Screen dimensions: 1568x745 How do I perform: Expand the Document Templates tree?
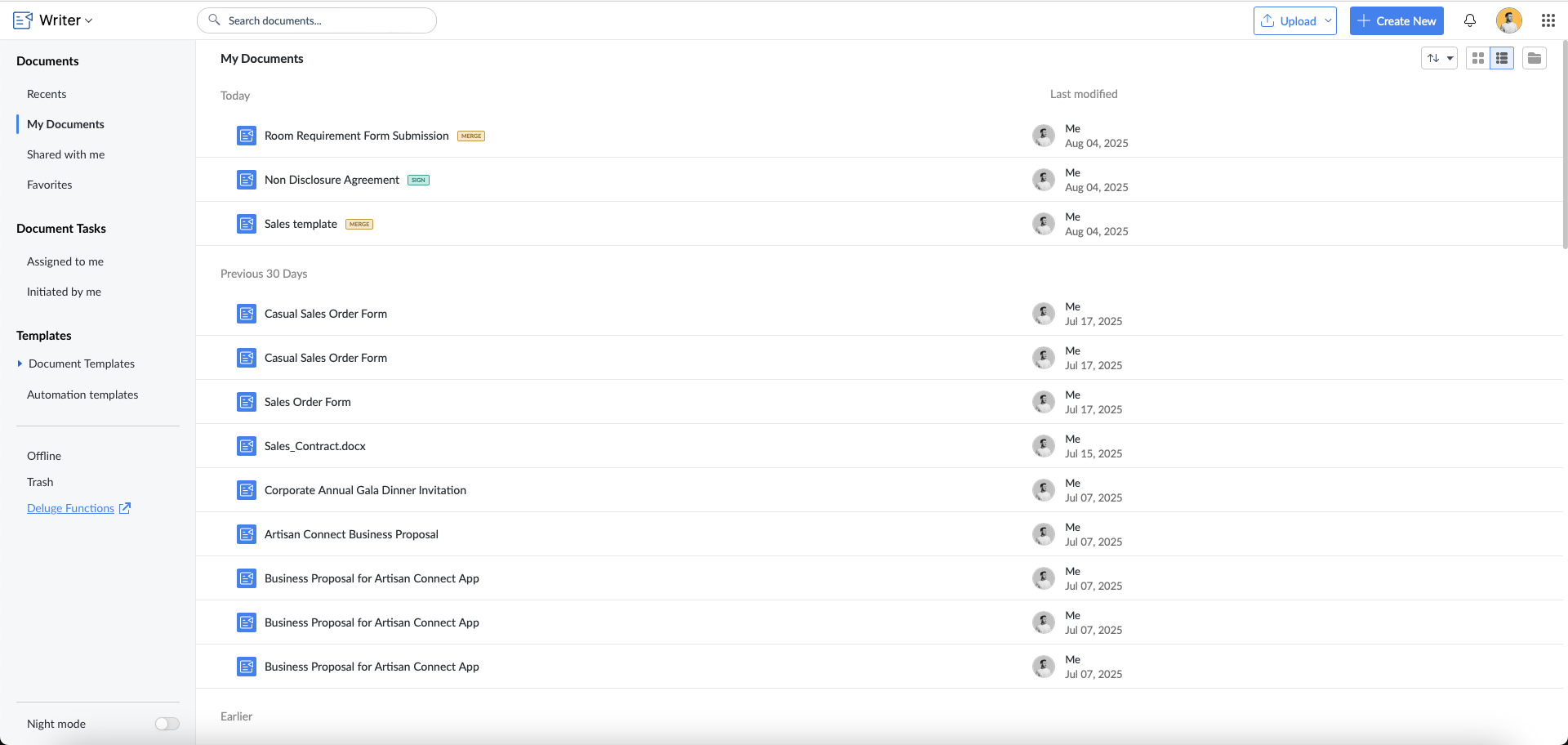point(20,364)
